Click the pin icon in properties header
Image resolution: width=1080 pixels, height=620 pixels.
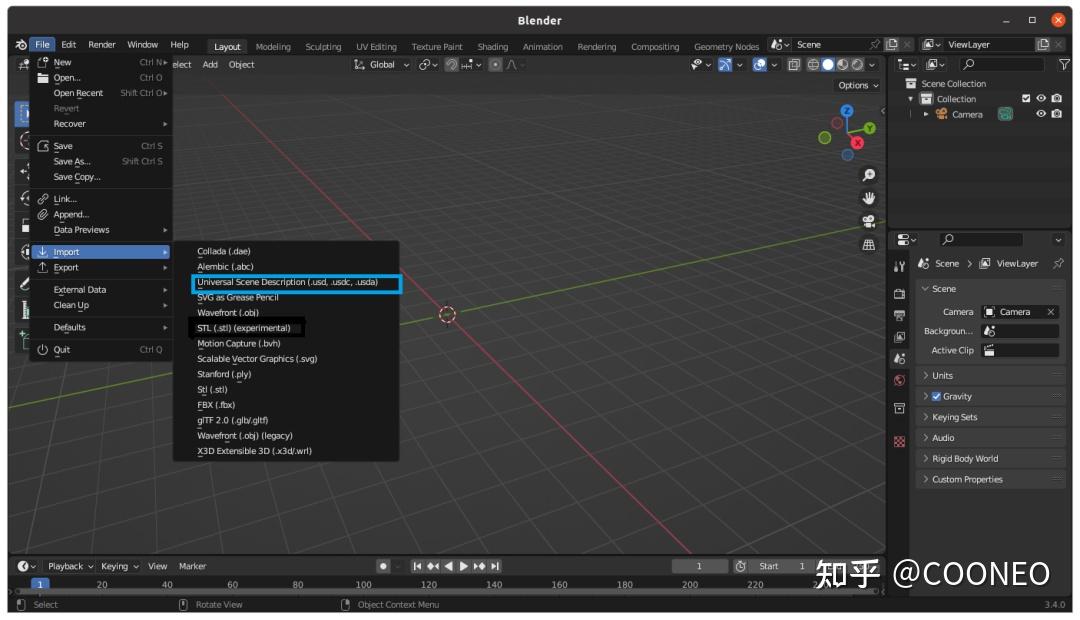coord(1058,263)
